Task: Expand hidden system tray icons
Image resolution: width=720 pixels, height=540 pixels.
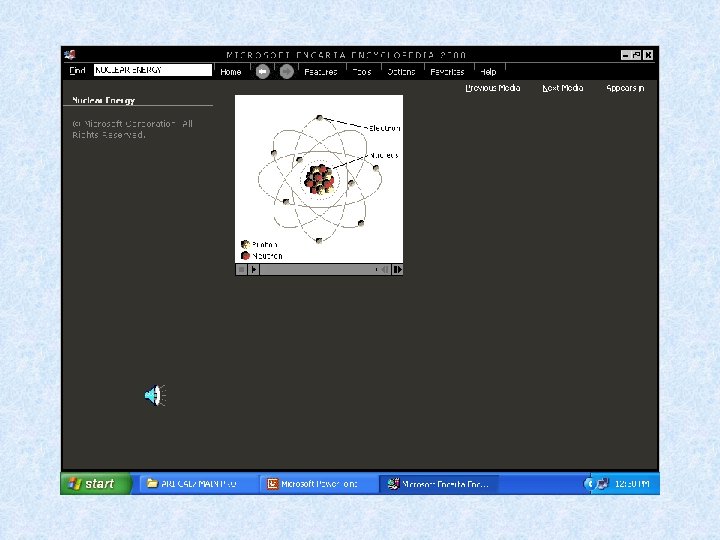Action: coord(589,484)
